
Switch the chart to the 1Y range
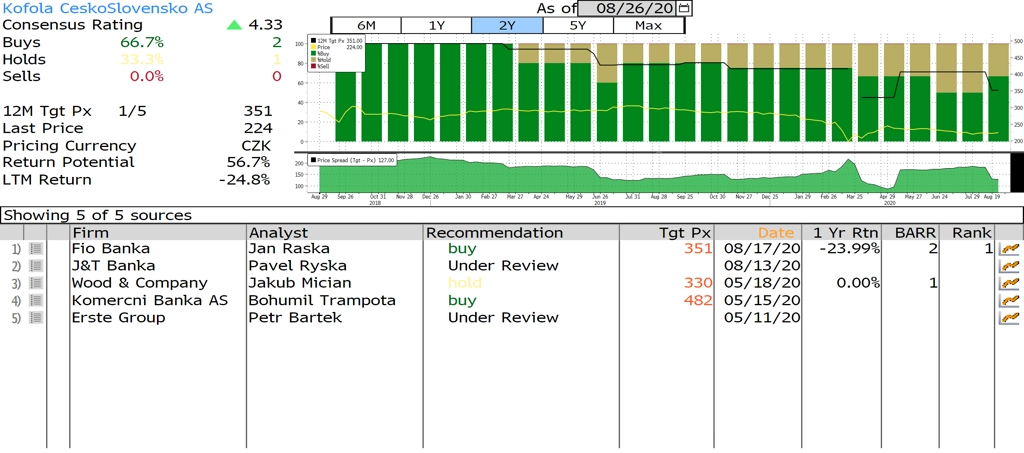coord(436,25)
